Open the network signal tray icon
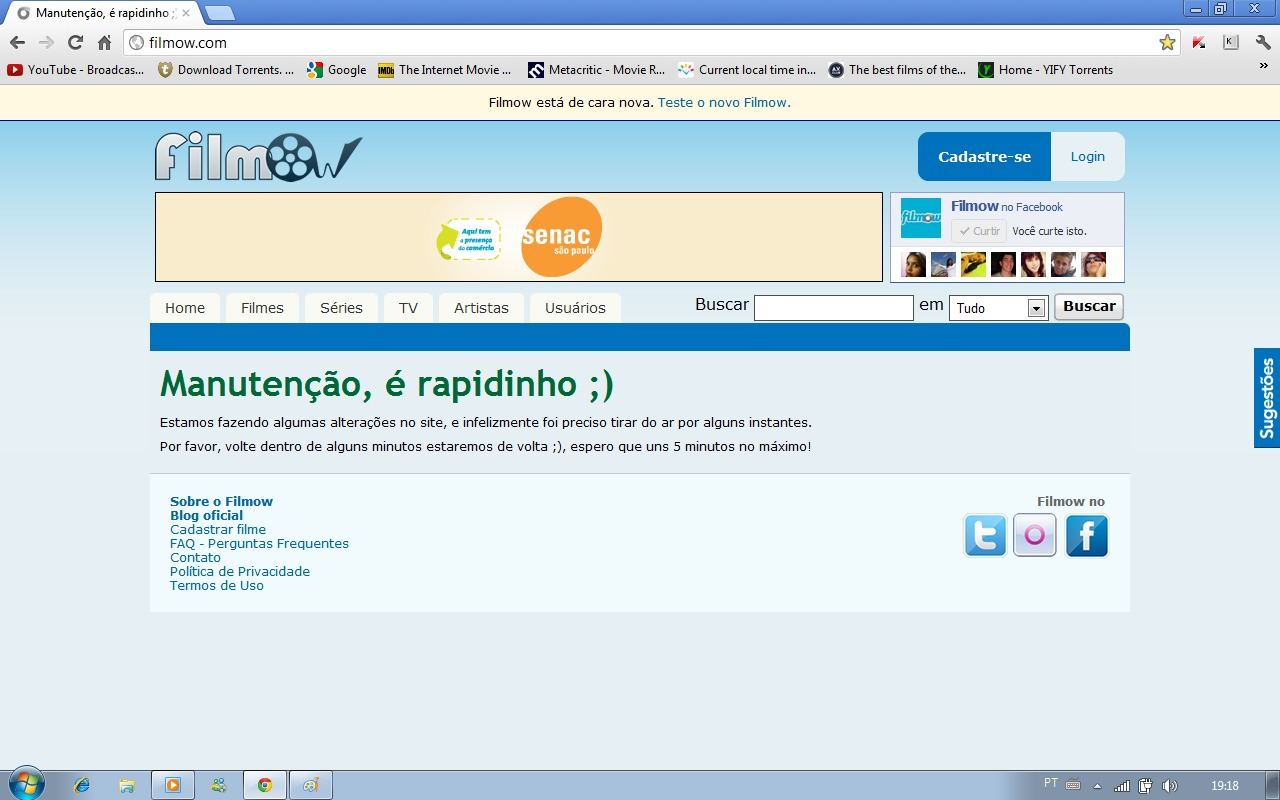The width and height of the screenshot is (1280, 800). pos(1122,785)
